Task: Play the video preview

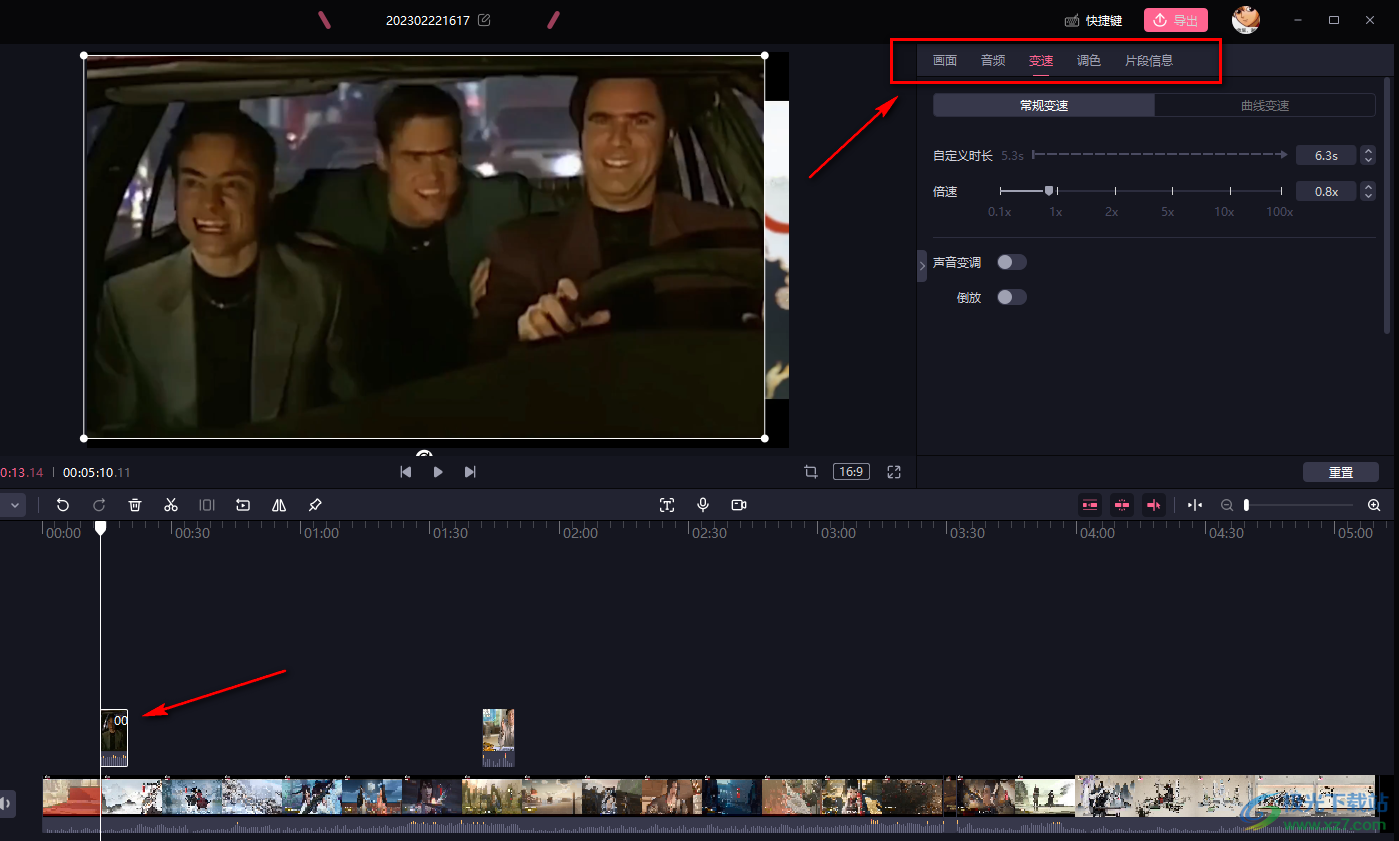Action: coord(438,472)
